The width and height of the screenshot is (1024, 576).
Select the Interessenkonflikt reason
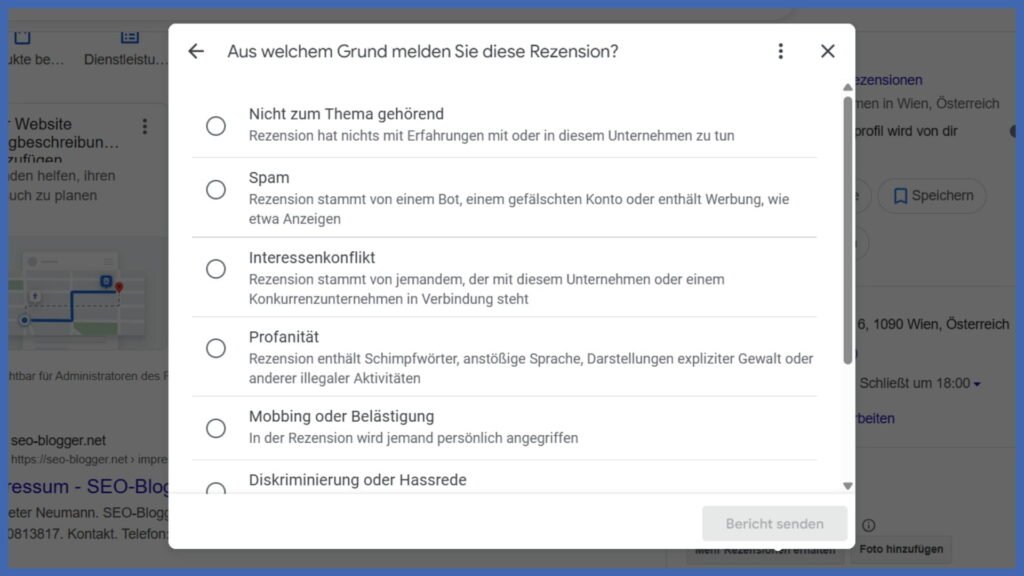point(216,268)
